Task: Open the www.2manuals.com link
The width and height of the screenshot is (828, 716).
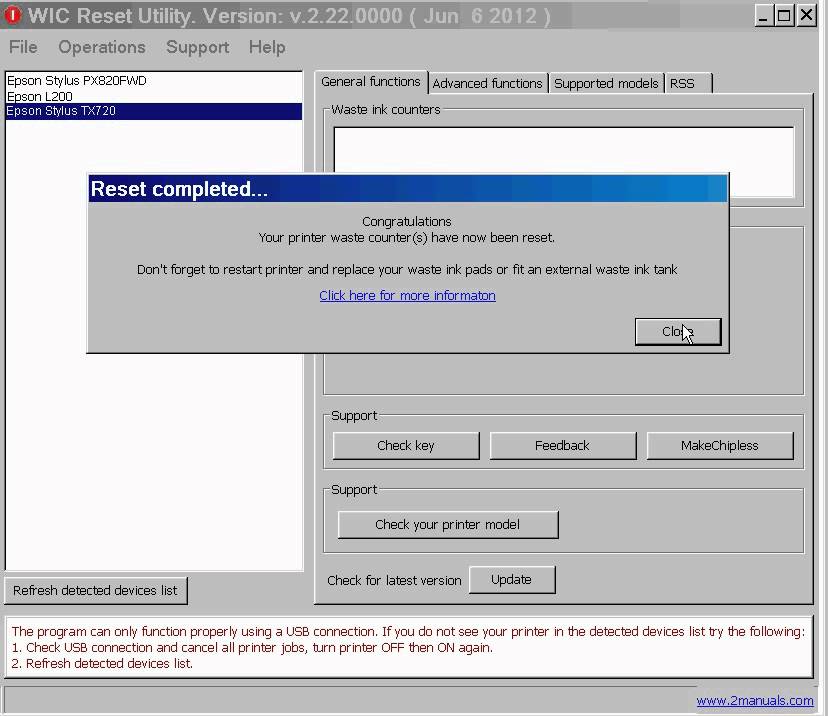Action: pyautogui.click(x=755, y=701)
